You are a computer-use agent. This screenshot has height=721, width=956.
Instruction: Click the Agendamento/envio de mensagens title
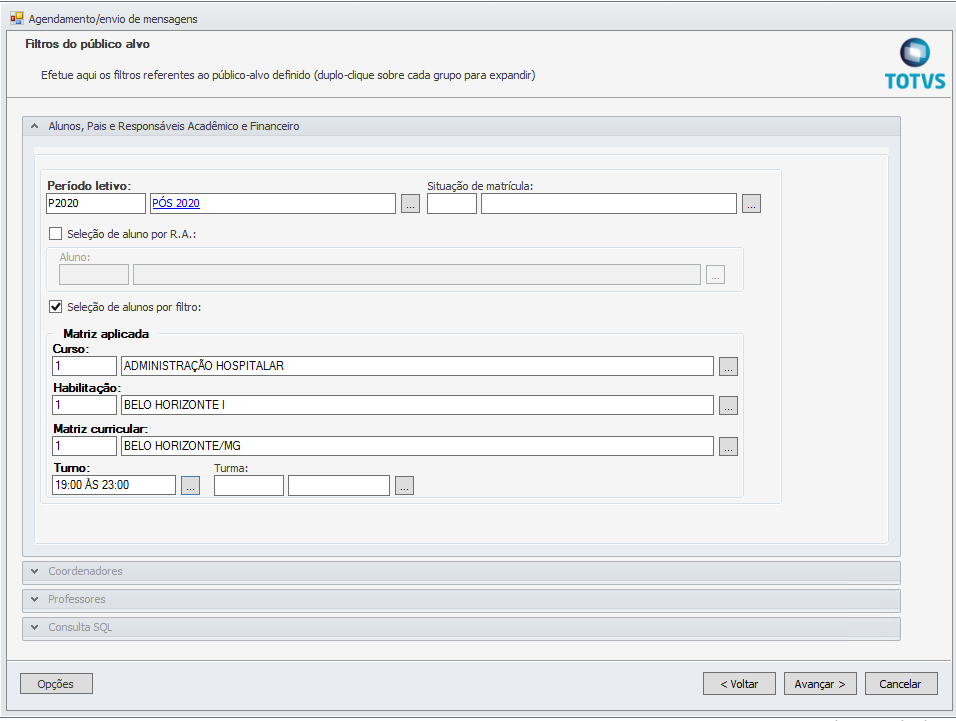tap(113, 19)
